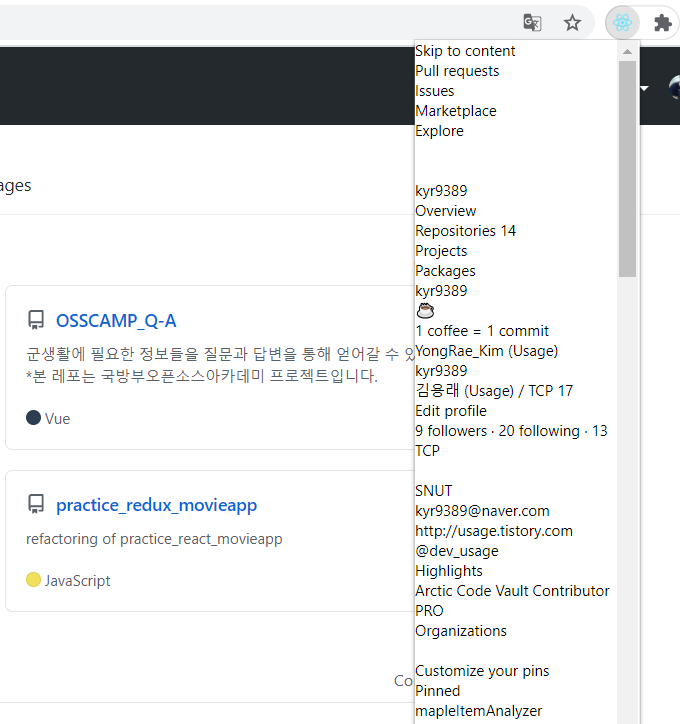This screenshot has width=680, height=724.
Task: Click the popup vertical scrollbar thumb
Action: [627, 169]
